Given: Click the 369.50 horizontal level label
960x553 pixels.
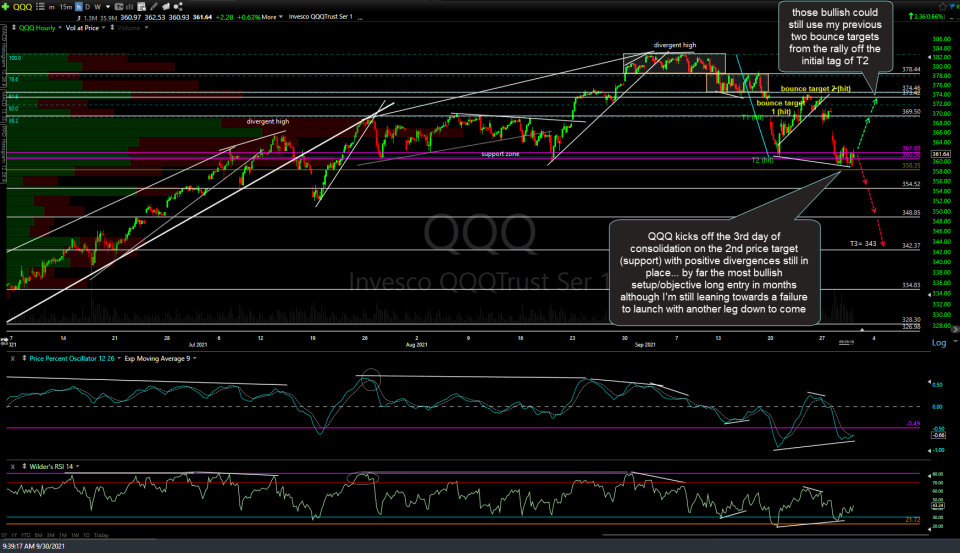Looking at the screenshot, I should pos(911,112).
